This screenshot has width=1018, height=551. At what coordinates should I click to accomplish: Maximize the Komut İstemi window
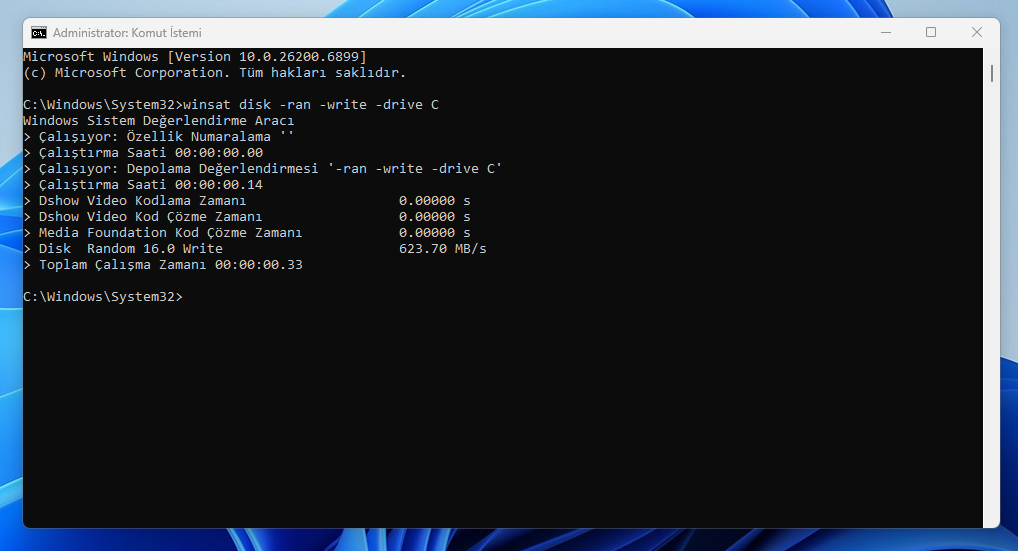[931, 33]
